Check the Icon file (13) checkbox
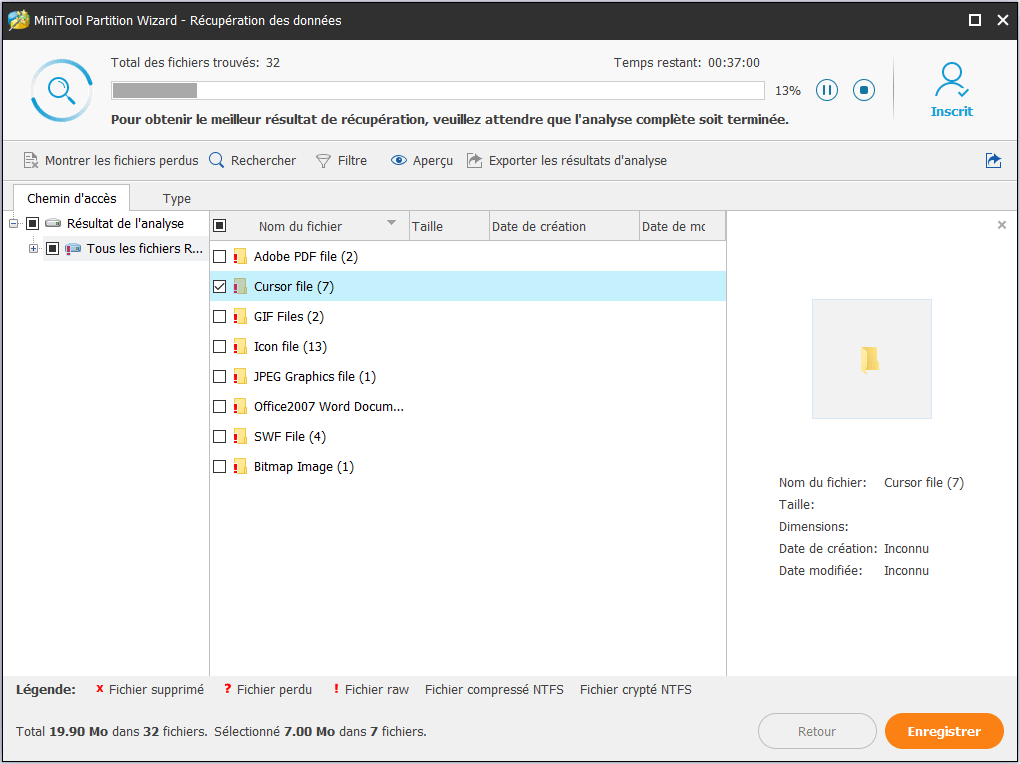1020x764 pixels. click(x=220, y=346)
